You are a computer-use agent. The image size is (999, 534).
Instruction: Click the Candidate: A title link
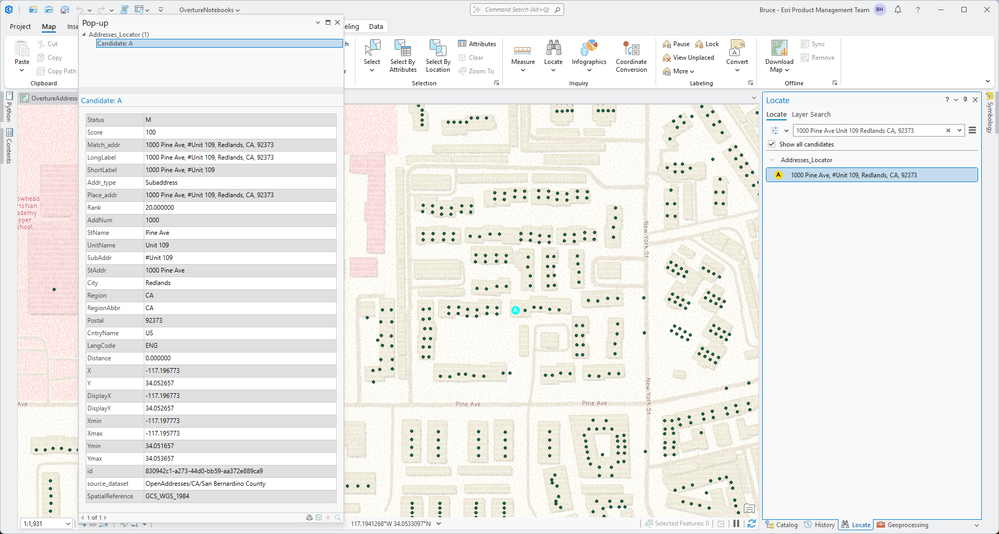point(101,101)
